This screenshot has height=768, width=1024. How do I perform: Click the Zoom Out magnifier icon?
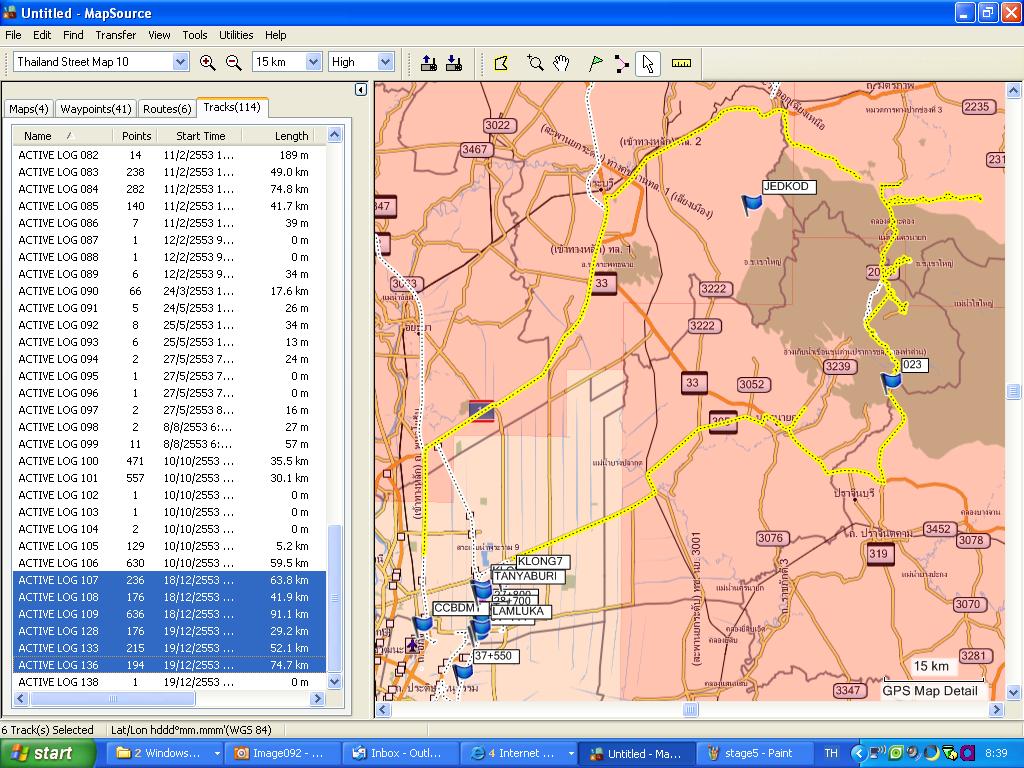tap(234, 62)
